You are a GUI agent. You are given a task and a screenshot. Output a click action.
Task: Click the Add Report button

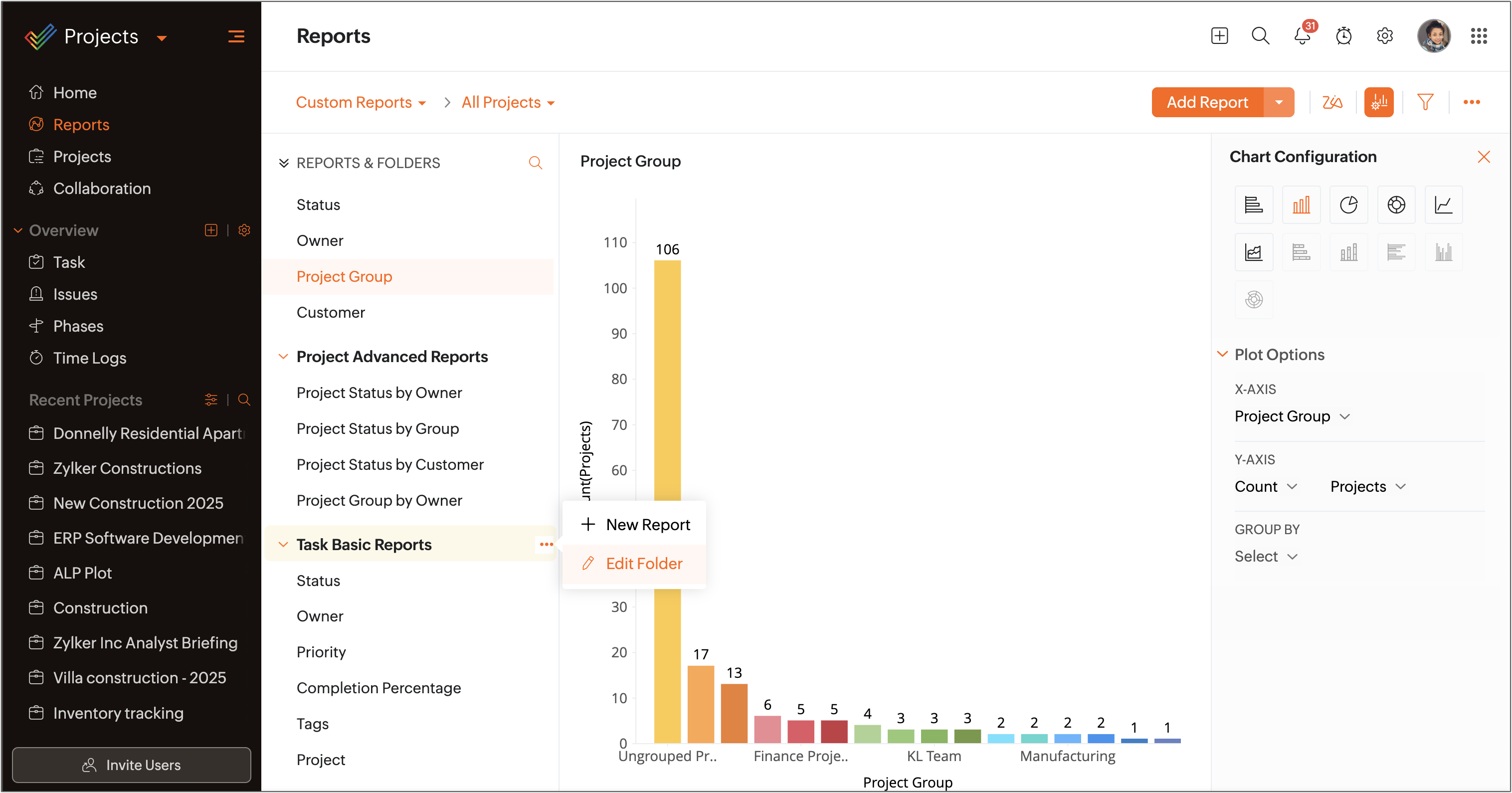[x=1206, y=102]
